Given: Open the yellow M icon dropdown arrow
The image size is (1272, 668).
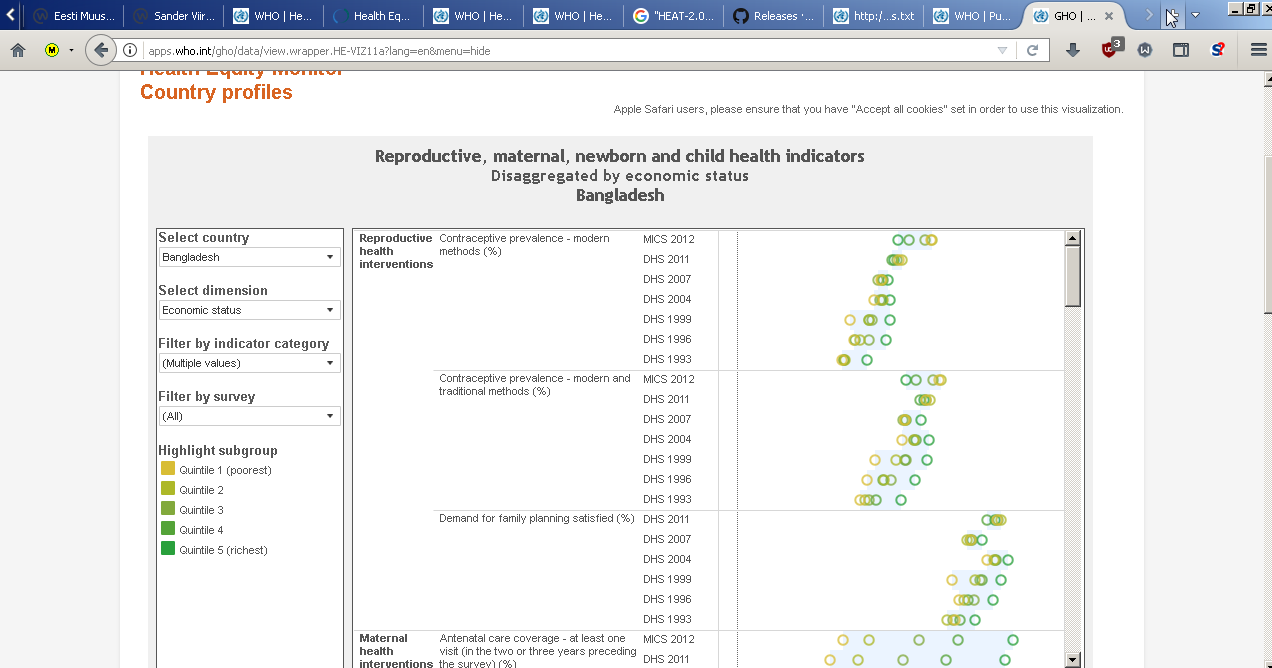Looking at the screenshot, I should tap(71, 50).
